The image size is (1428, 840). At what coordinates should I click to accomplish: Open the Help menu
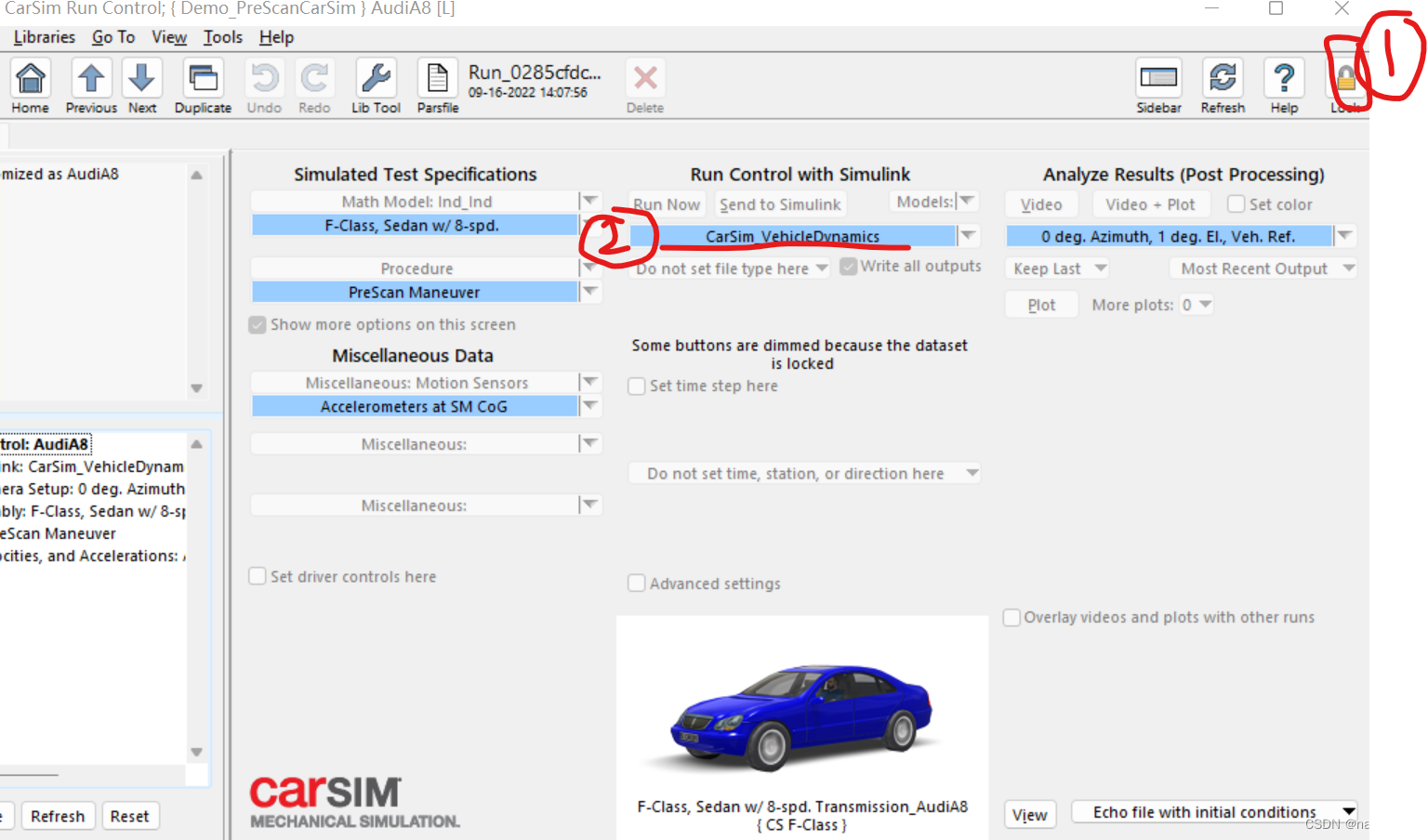(x=276, y=37)
